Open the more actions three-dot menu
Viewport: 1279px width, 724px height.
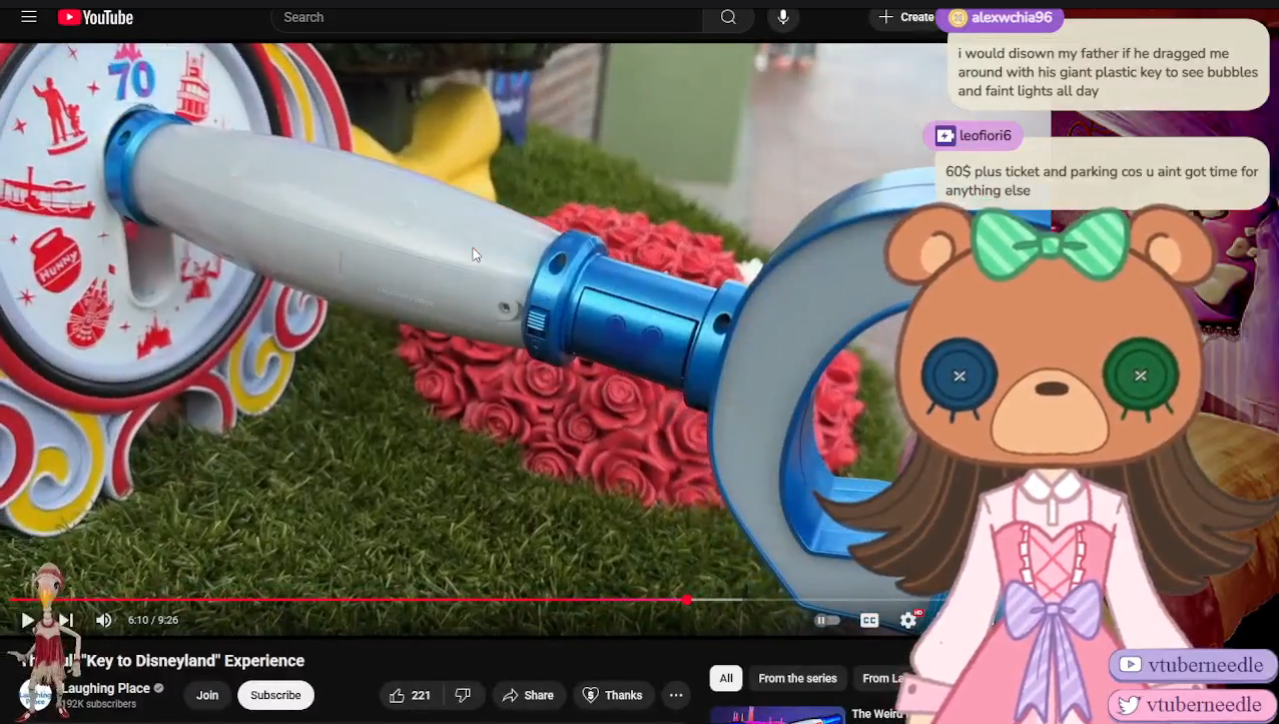pos(676,695)
